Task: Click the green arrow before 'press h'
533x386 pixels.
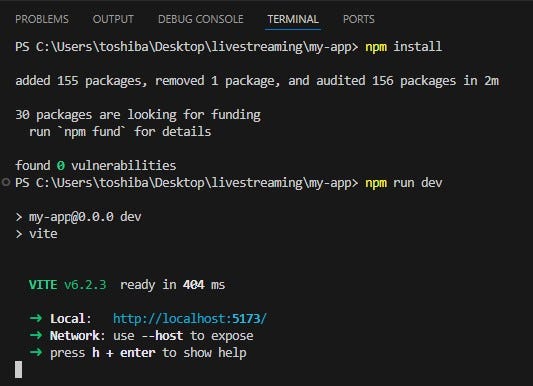Action: point(36,352)
